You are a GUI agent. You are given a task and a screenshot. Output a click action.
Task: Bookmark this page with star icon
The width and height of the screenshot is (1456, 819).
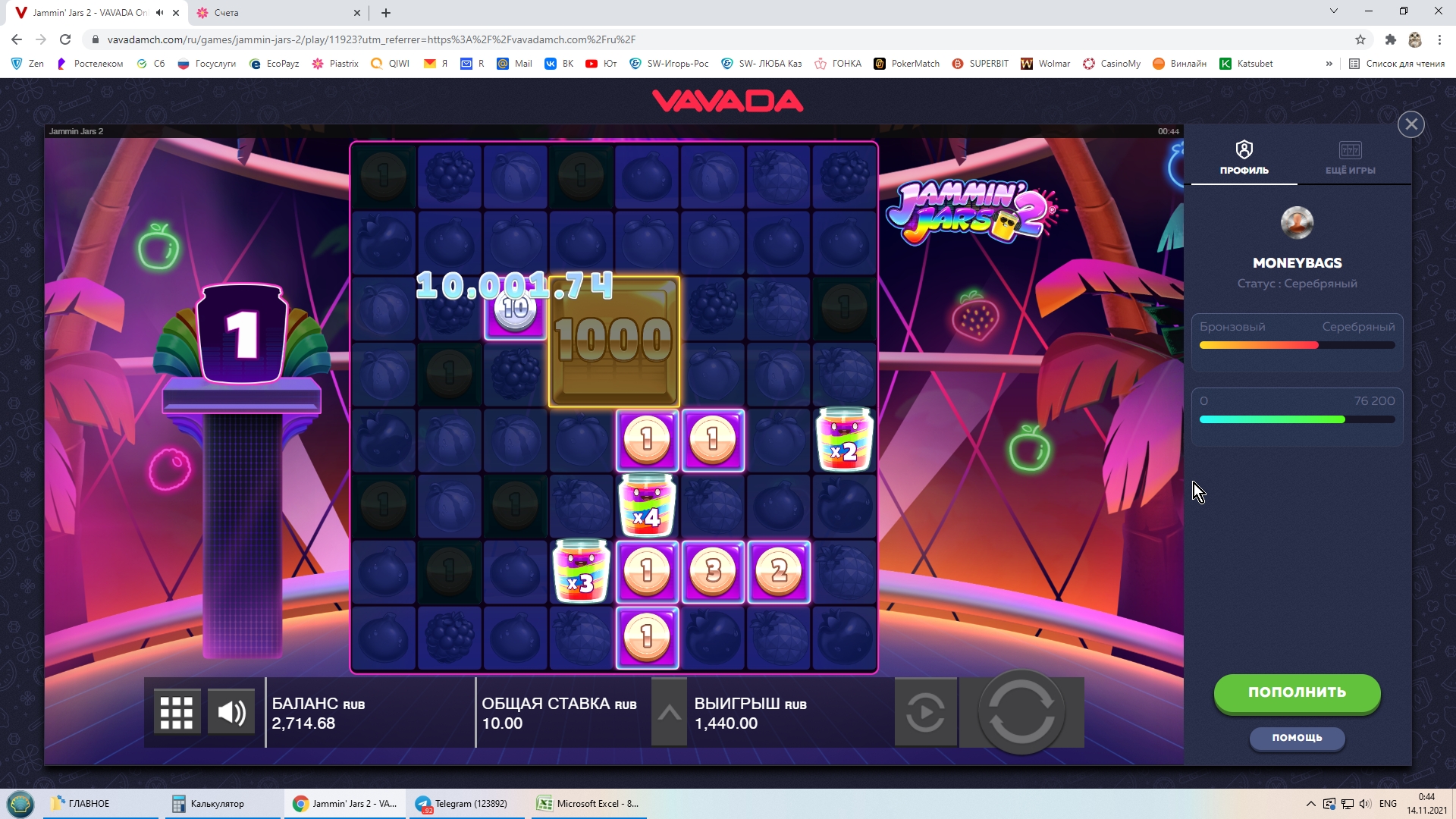(x=1360, y=39)
